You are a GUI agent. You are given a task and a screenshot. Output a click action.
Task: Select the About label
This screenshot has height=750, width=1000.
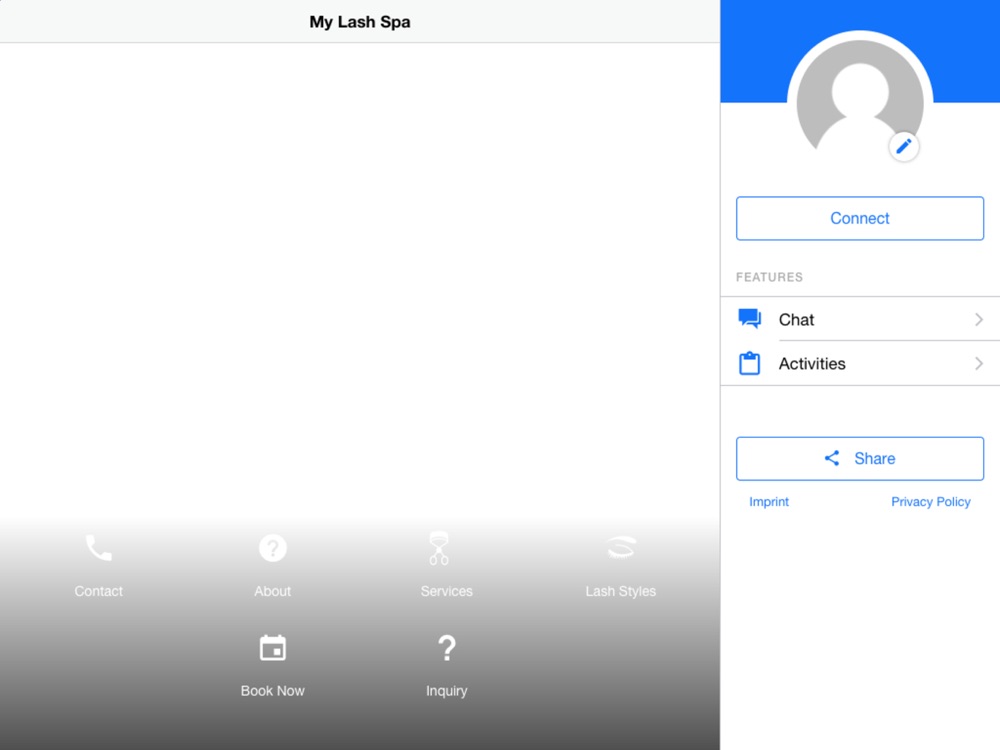pyautogui.click(x=272, y=591)
